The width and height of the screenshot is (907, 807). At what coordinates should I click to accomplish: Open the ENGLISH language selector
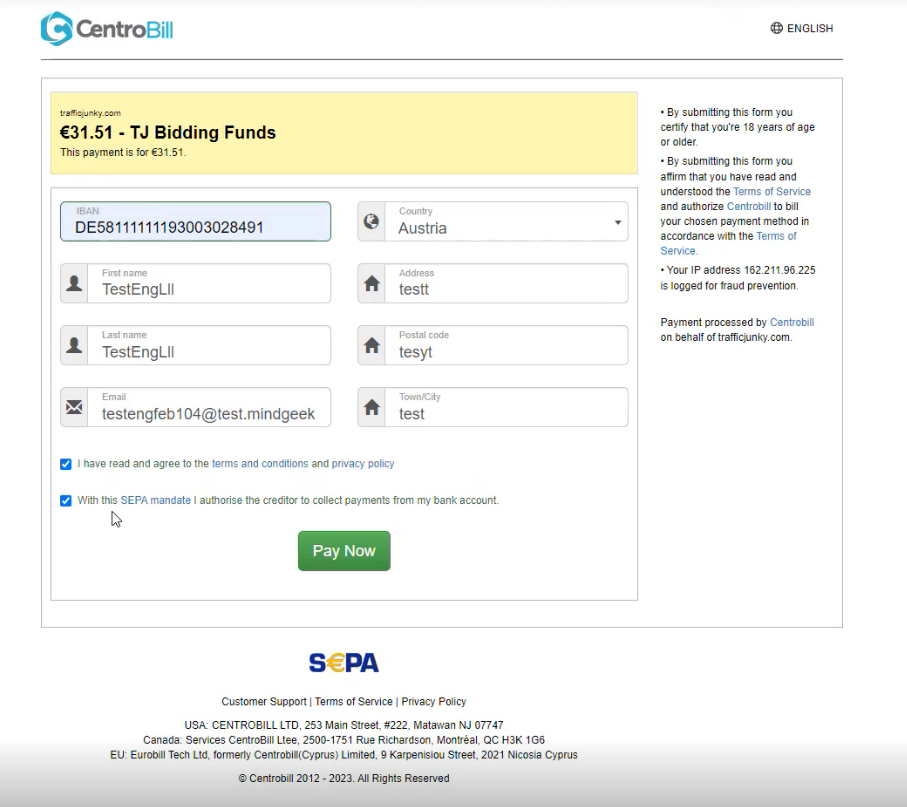802,28
